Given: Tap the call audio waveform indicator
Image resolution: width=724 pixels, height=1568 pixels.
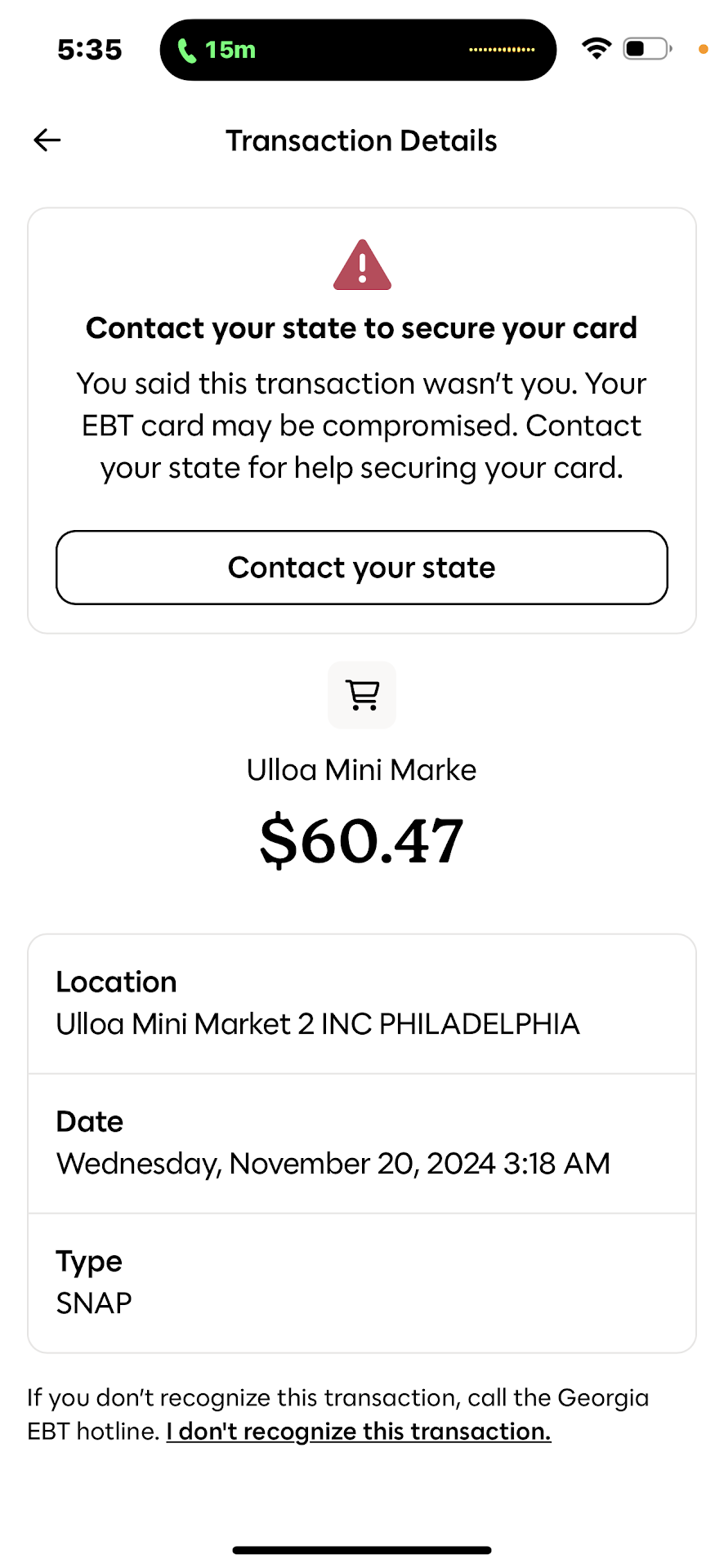Looking at the screenshot, I should point(502,50).
